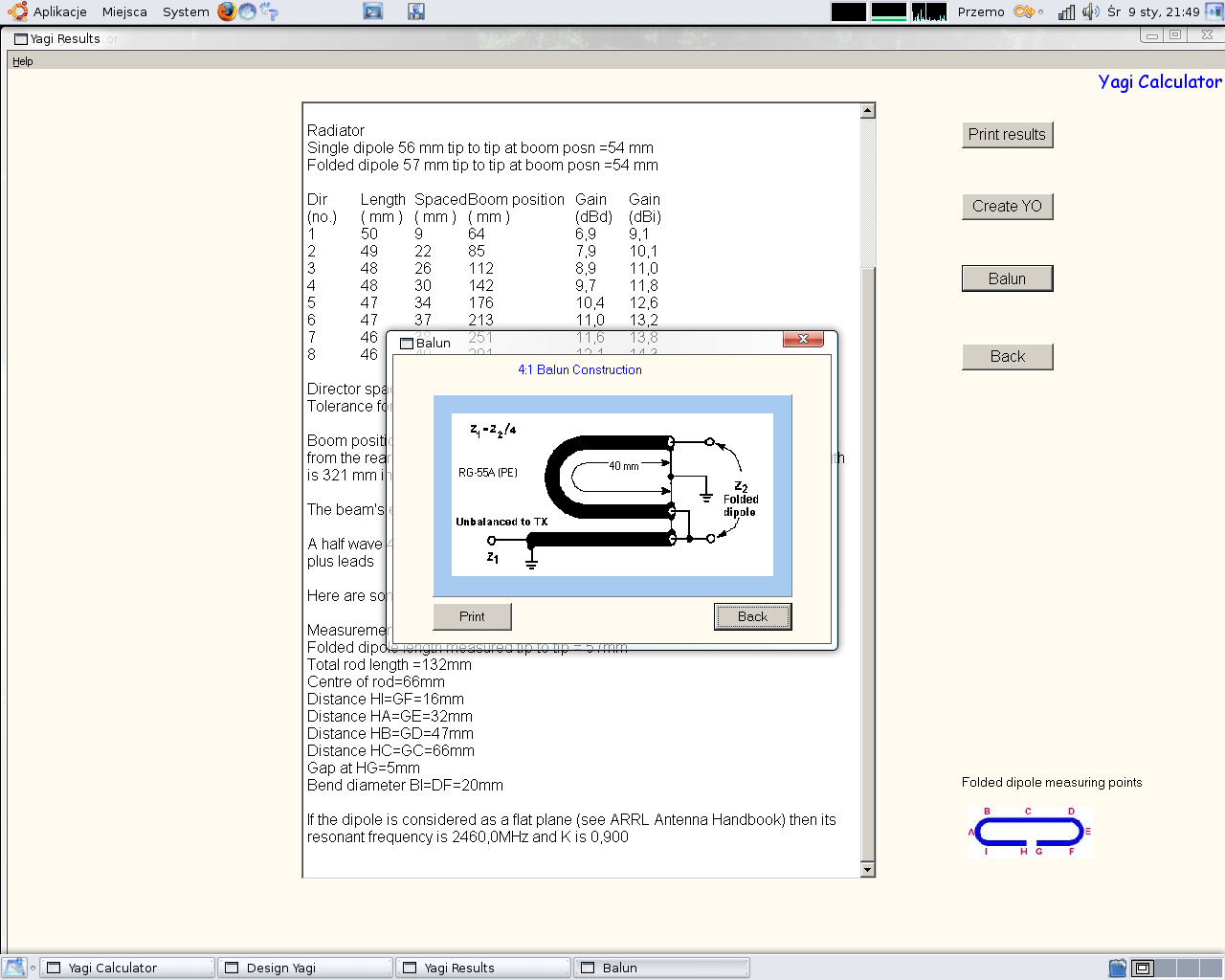
Task: Open the GNOME help question mark icon
Action: [269, 11]
